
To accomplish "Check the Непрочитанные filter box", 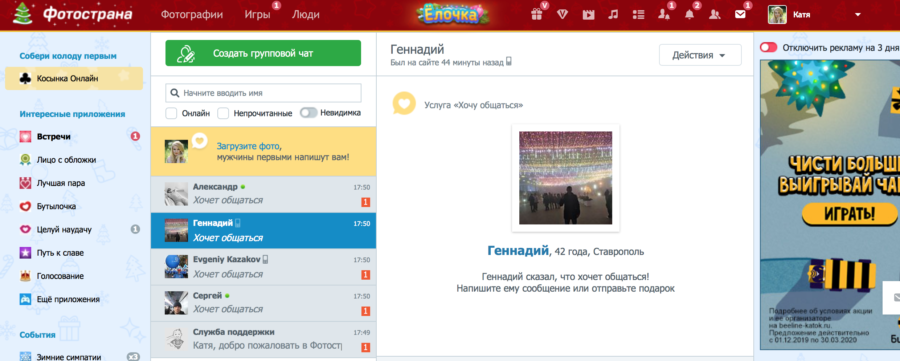I will click(x=223, y=113).
